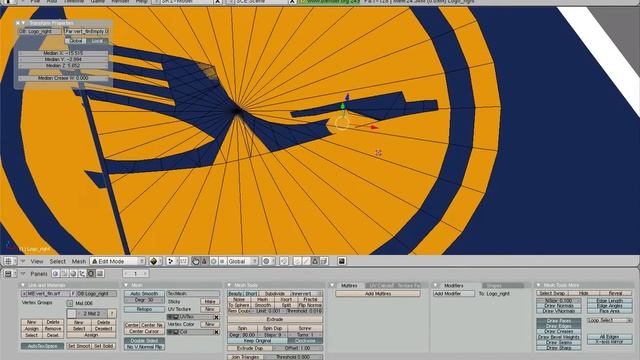Toggle Auto Smooth in Mesh panel
Image resolution: width=640 pixels, height=360 pixels.
[x=144, y=293]
